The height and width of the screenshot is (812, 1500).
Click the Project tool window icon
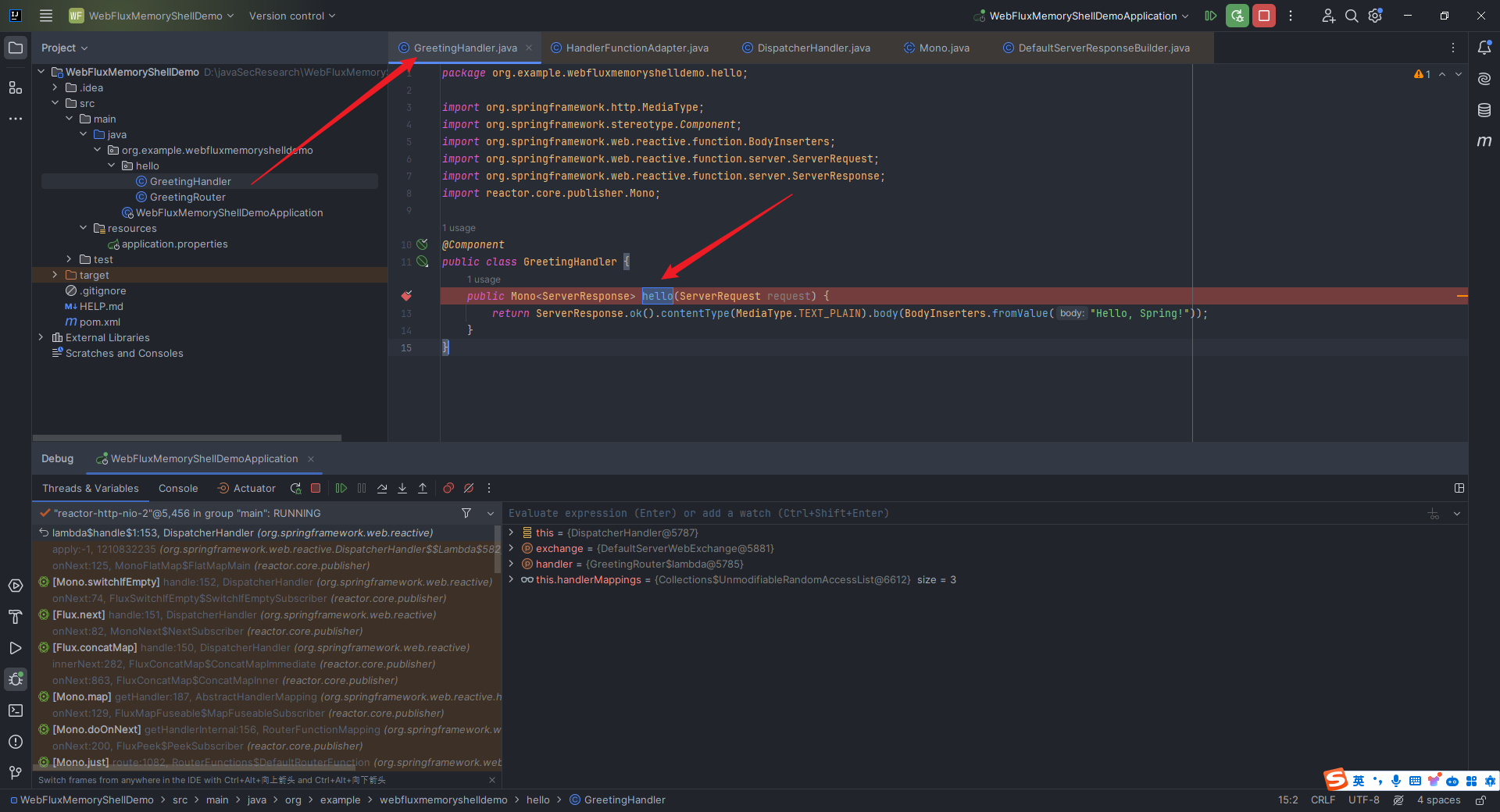point(16,48)
